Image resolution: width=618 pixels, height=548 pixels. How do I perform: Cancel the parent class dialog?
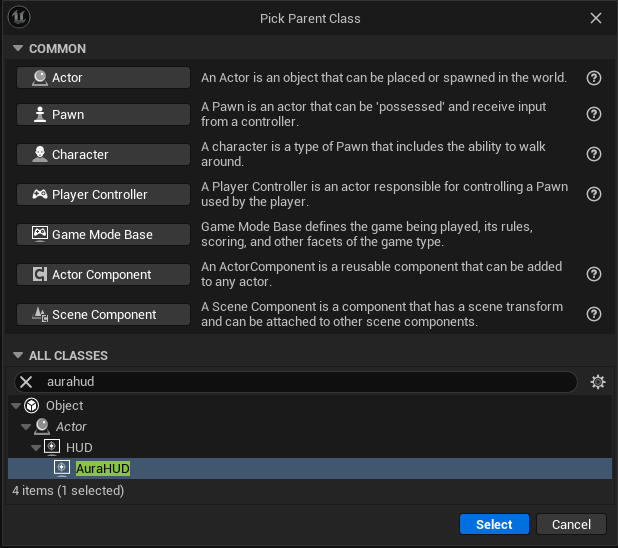(571, 524)
